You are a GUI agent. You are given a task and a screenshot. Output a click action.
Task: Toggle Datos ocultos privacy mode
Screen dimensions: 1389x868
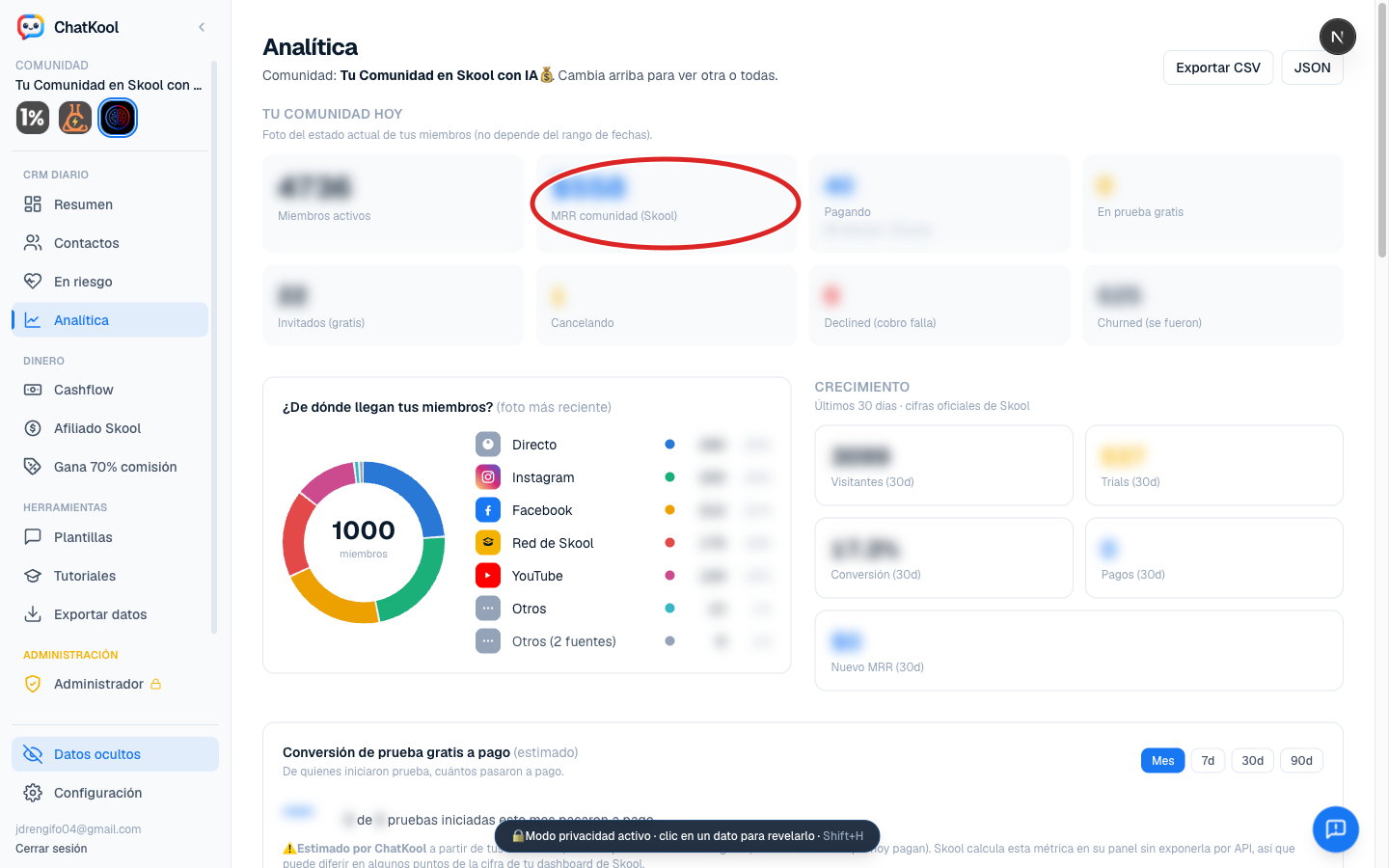[115, 754]
